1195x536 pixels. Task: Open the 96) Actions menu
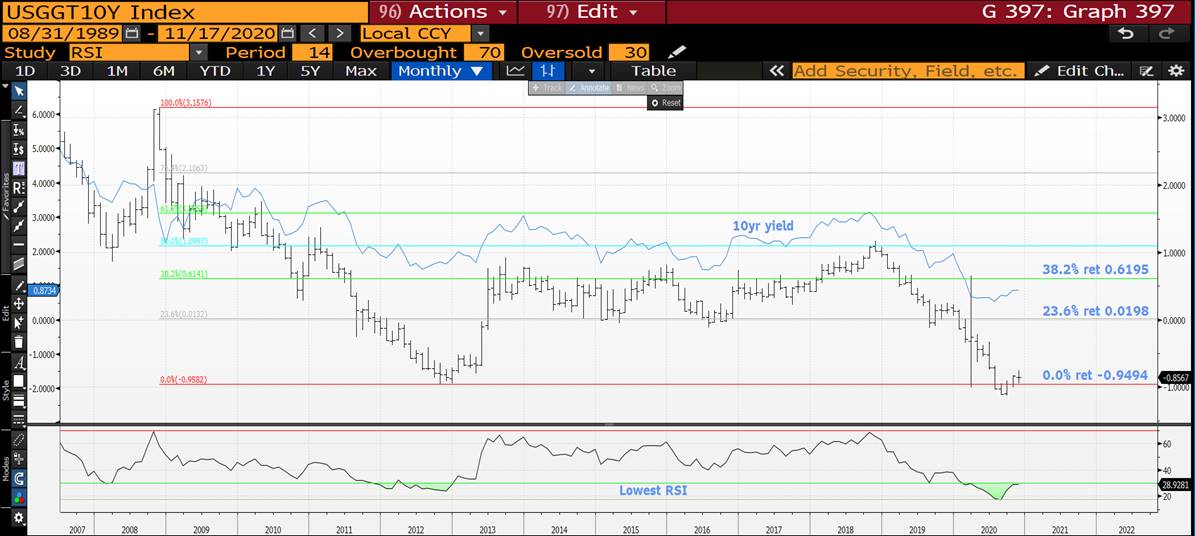pyautogui.click(x=443, y=11)
